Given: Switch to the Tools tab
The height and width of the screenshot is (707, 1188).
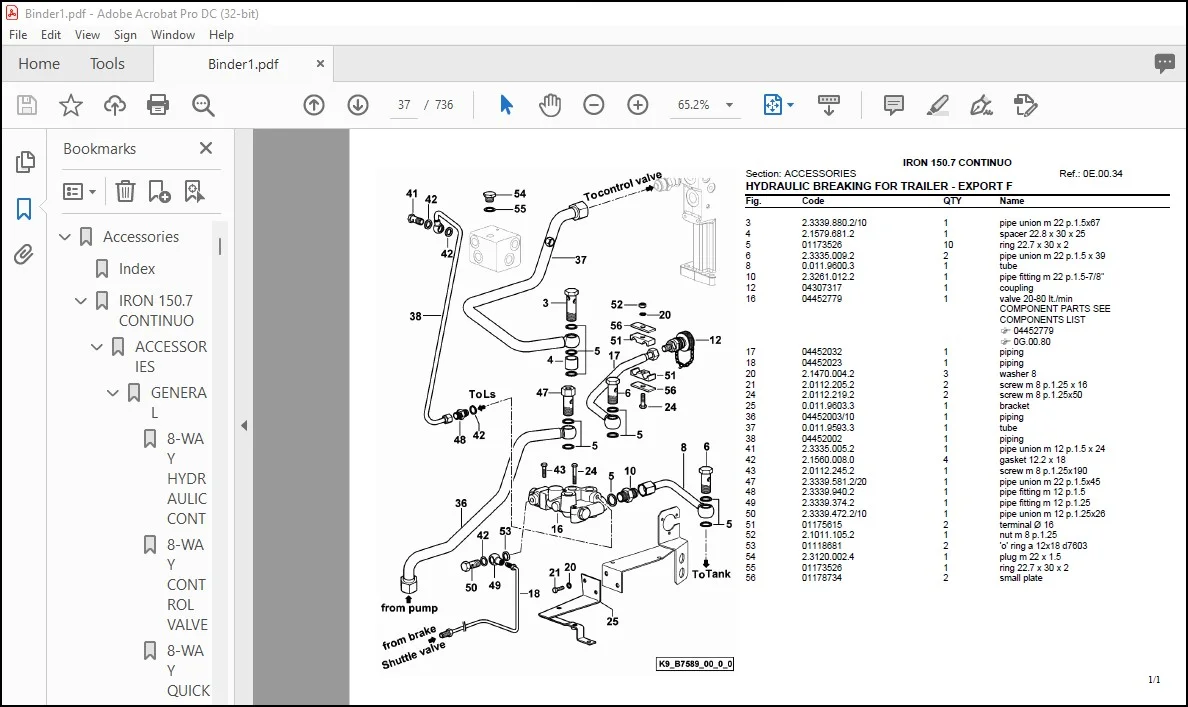Looking at the screenshot, I should click(107, 64).
